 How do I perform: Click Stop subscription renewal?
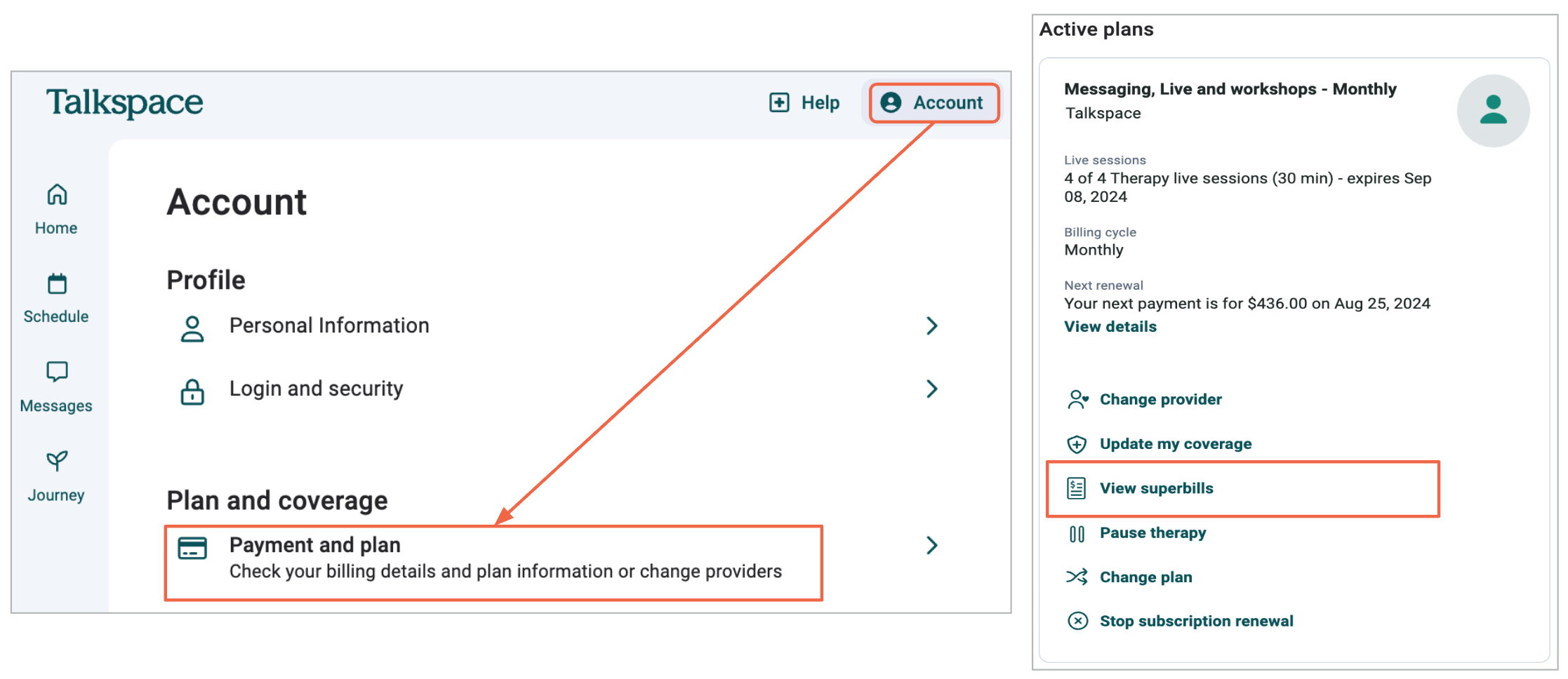(x=1196, y=621)
